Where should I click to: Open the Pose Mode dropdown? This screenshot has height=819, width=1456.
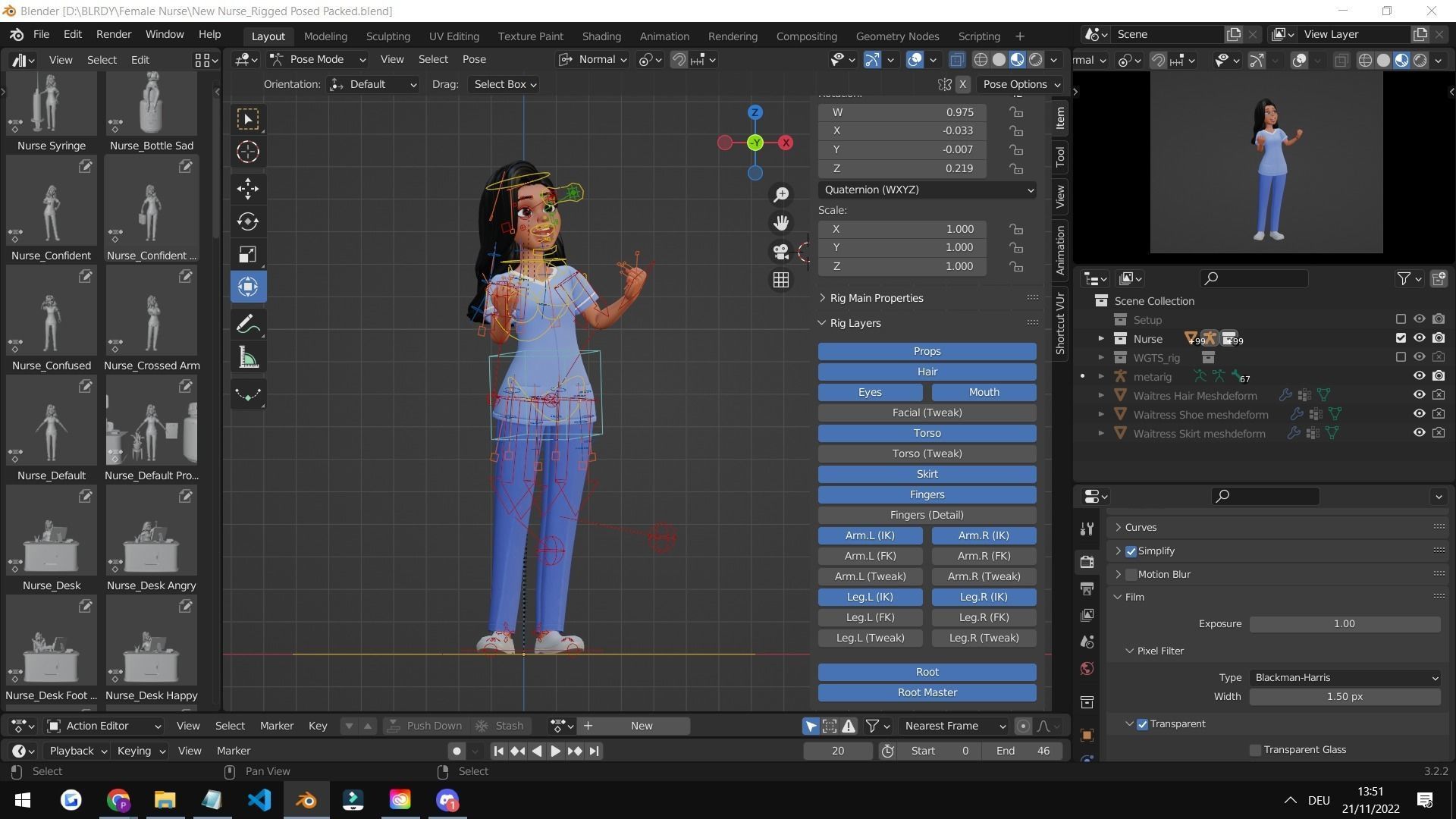[318, 59]
